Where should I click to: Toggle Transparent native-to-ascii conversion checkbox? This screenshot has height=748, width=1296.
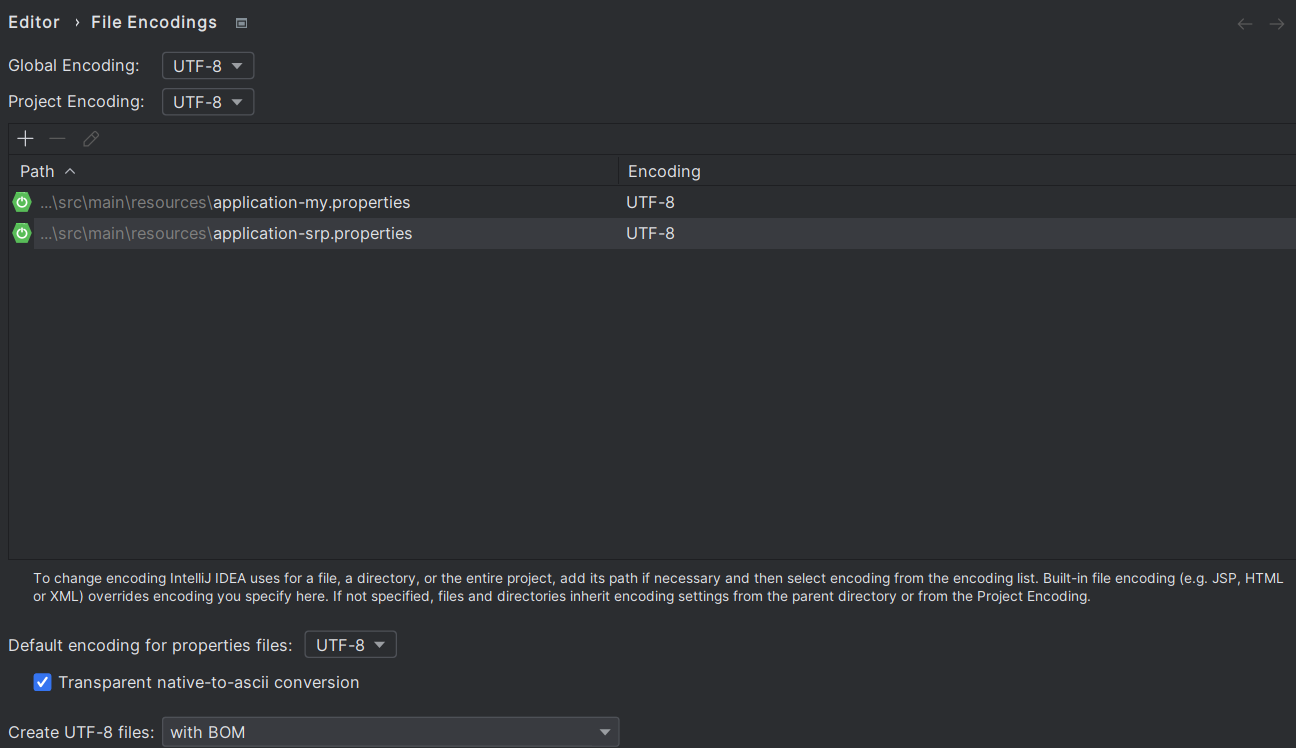tap(42, 682)
